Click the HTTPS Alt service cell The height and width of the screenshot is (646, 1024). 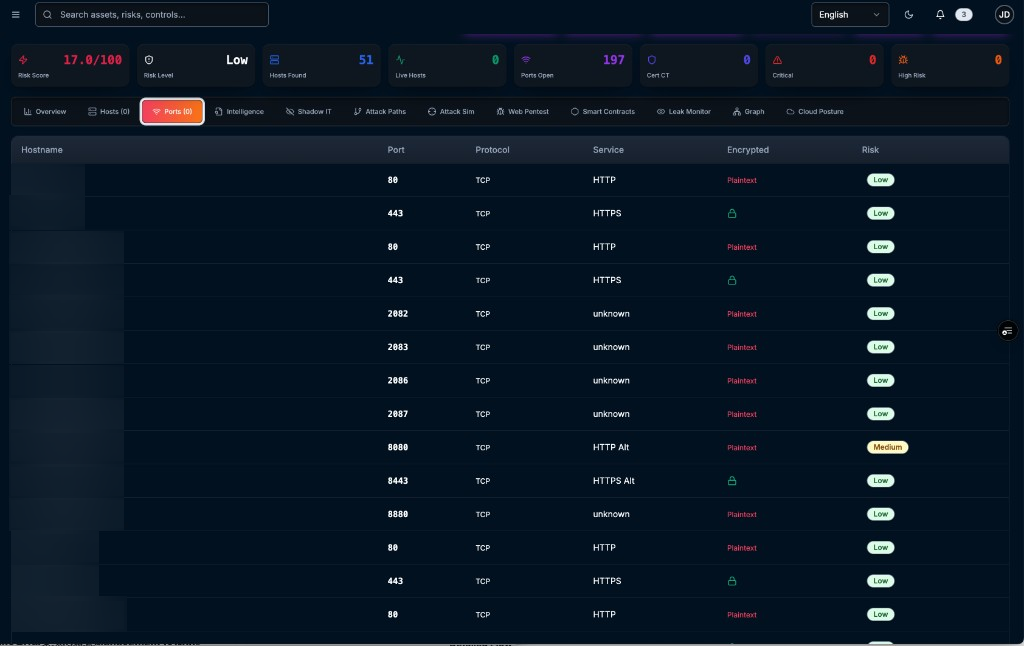click(614, 481)
